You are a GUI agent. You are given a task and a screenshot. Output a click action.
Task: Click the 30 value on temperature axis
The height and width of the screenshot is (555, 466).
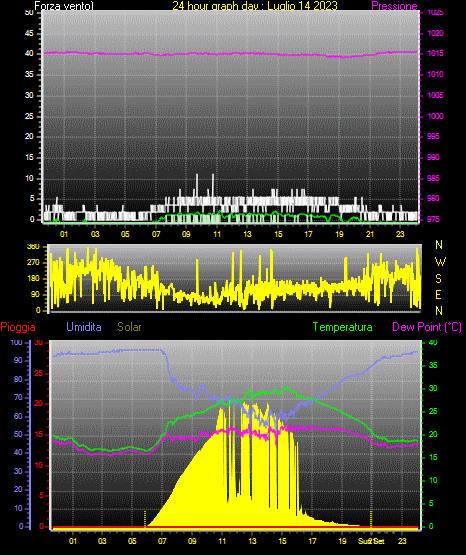point(433,388)
